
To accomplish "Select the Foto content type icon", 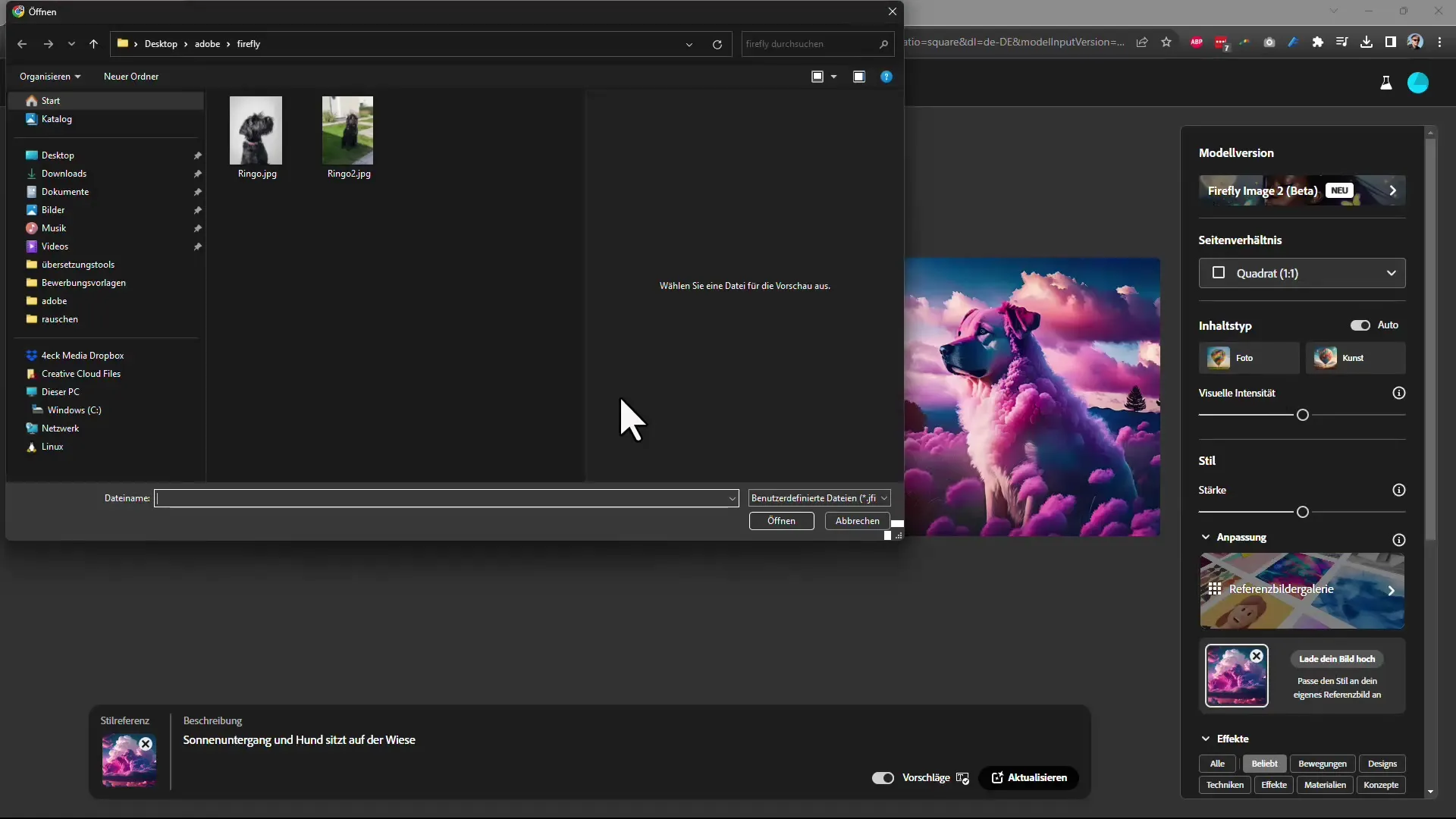I will [x=1219, y=357].
